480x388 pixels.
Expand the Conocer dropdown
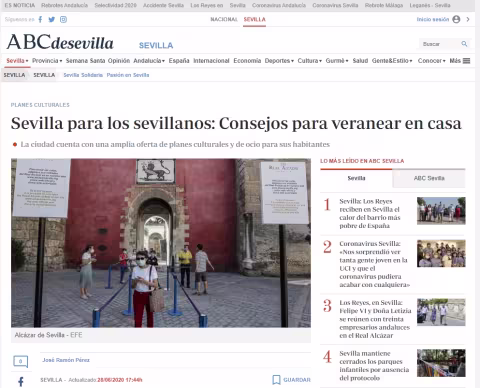[x=432, y=61]
